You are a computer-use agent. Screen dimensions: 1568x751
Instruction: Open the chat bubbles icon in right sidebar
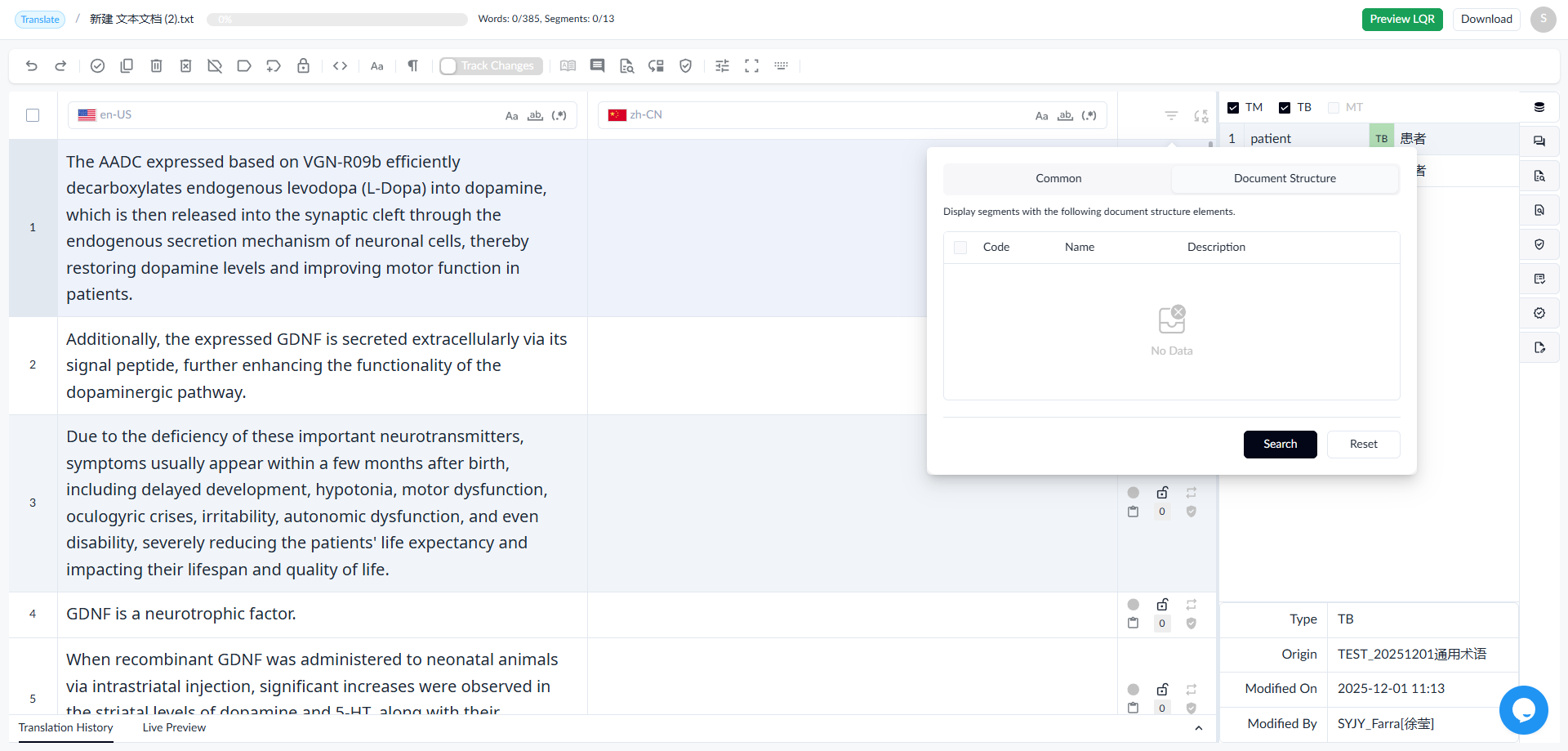[x=1539, y=141]
